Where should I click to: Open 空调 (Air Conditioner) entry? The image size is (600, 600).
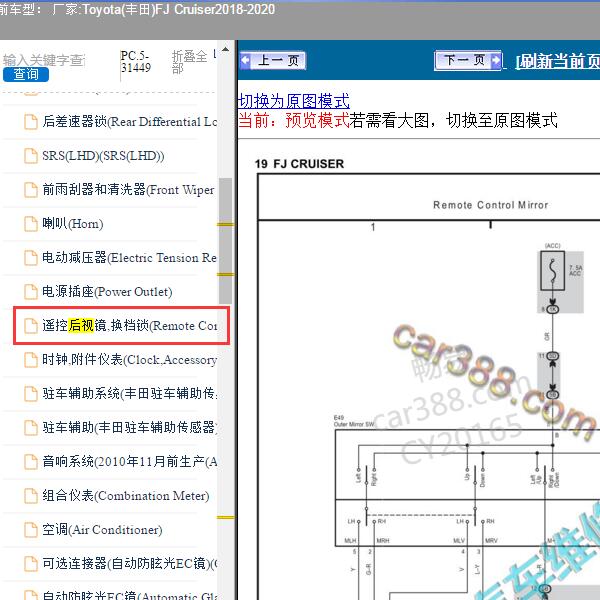tap(102, 530)
